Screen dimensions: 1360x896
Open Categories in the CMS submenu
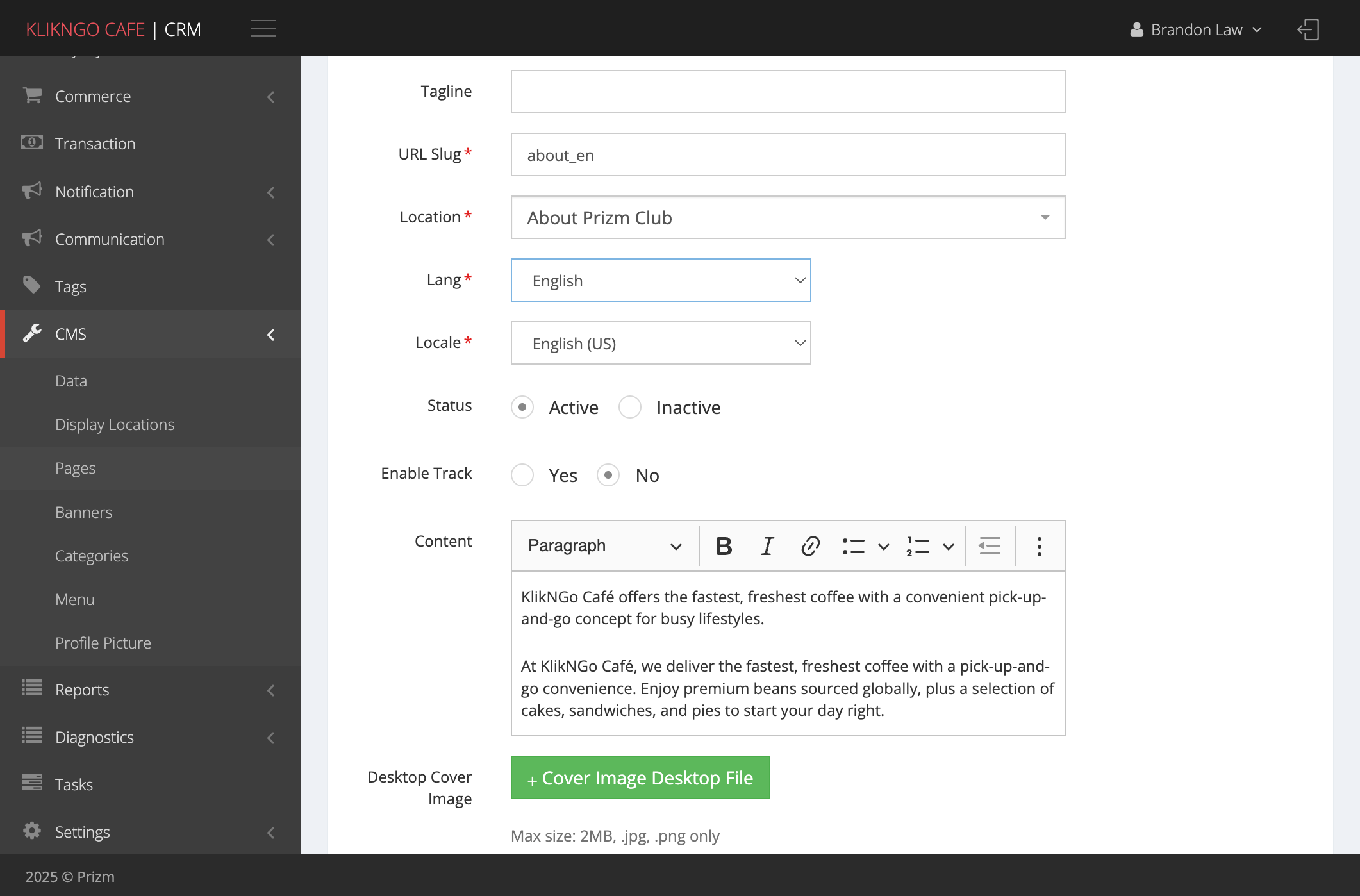tap(151, 556)
